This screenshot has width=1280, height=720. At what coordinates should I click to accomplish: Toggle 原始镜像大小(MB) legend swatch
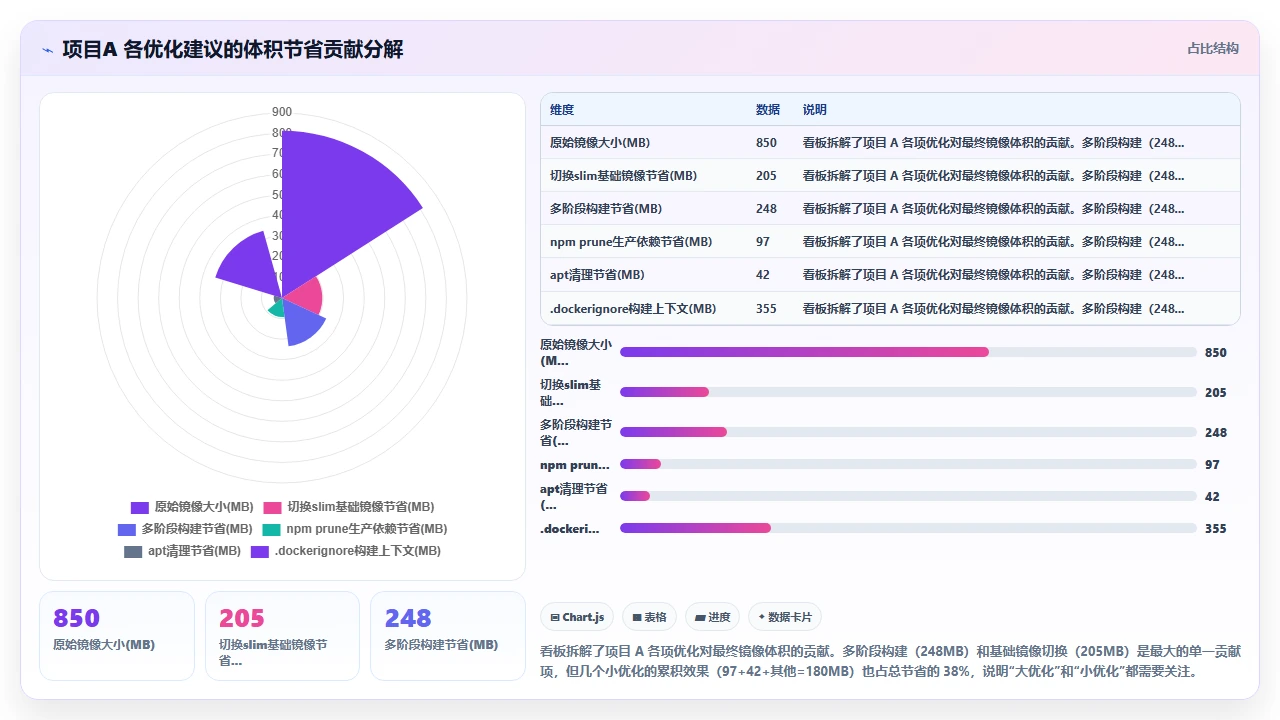(140, 508)
